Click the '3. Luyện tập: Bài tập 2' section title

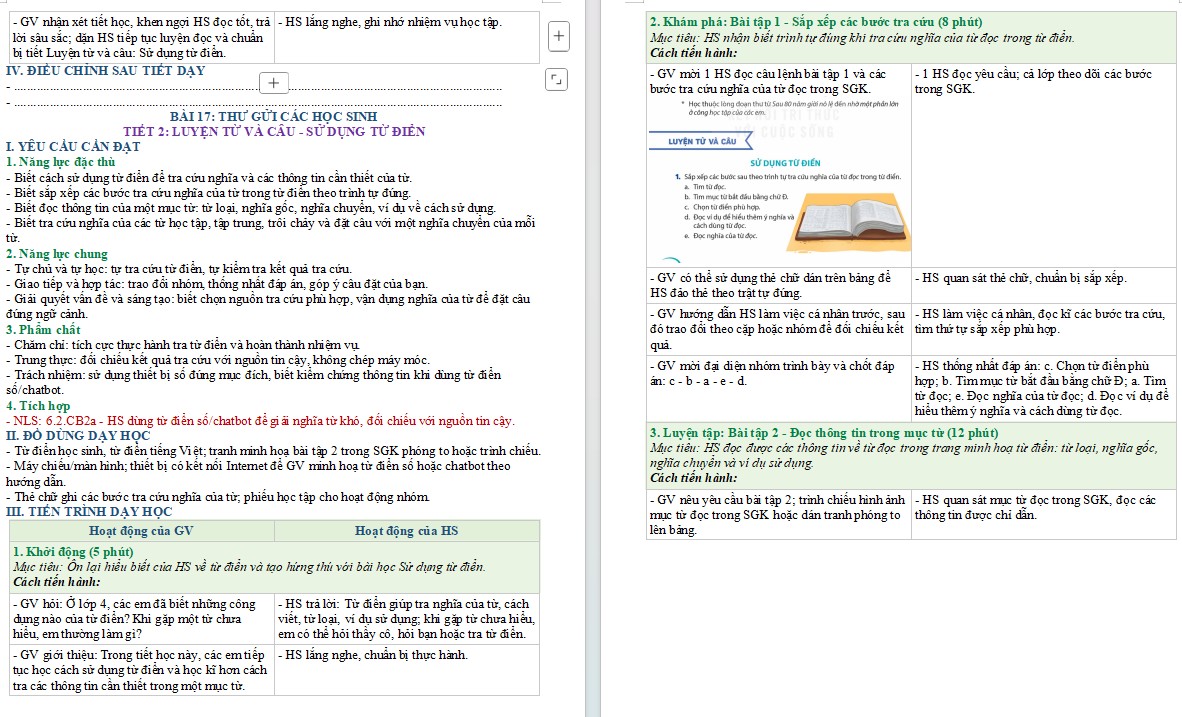(824, 433)
